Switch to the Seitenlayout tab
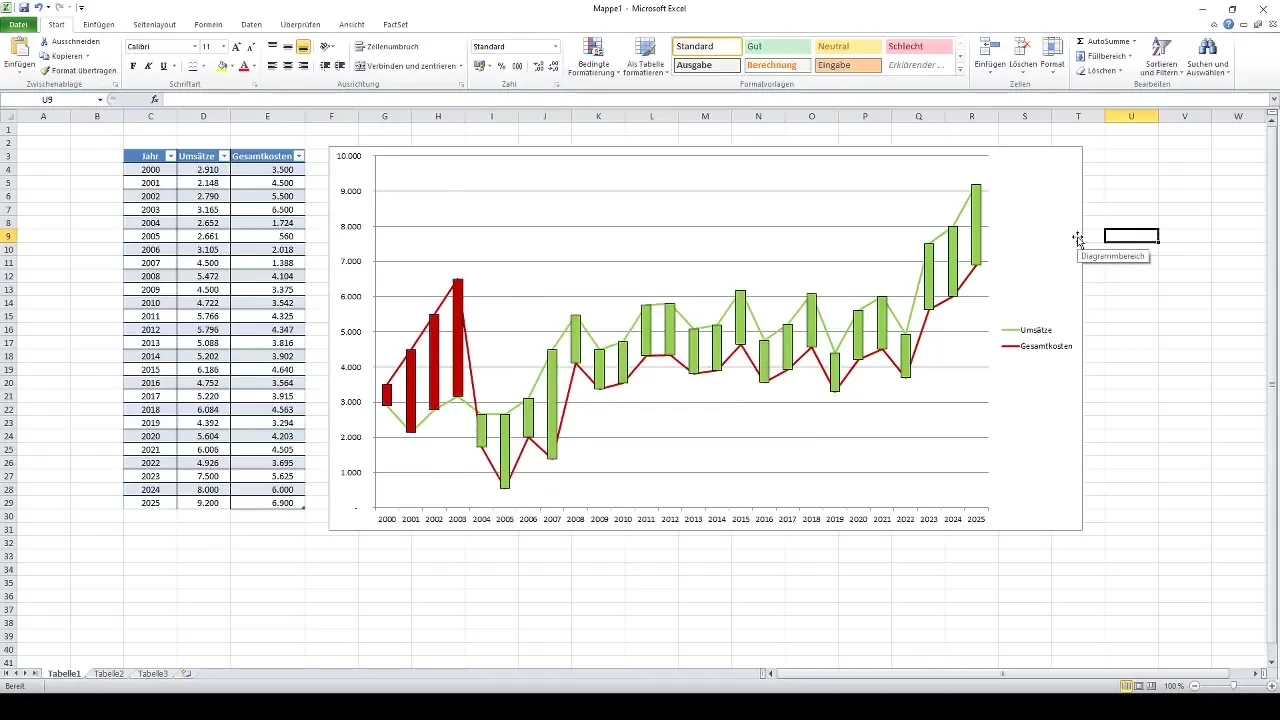The width and height of the screenshot is (1280, 720). click(154, 24)
